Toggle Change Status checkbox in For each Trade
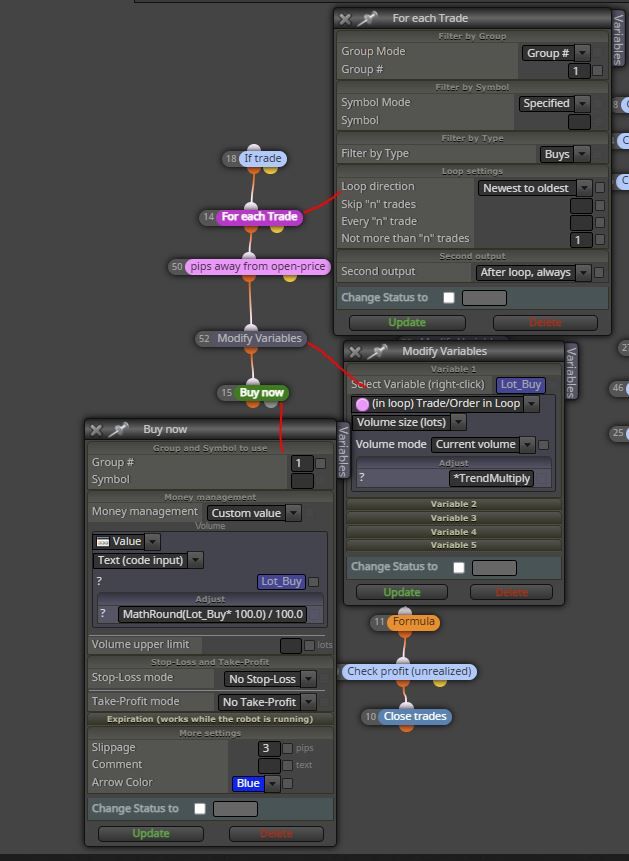This screenshot has width=629, height=861. click(x=449, y=298)
